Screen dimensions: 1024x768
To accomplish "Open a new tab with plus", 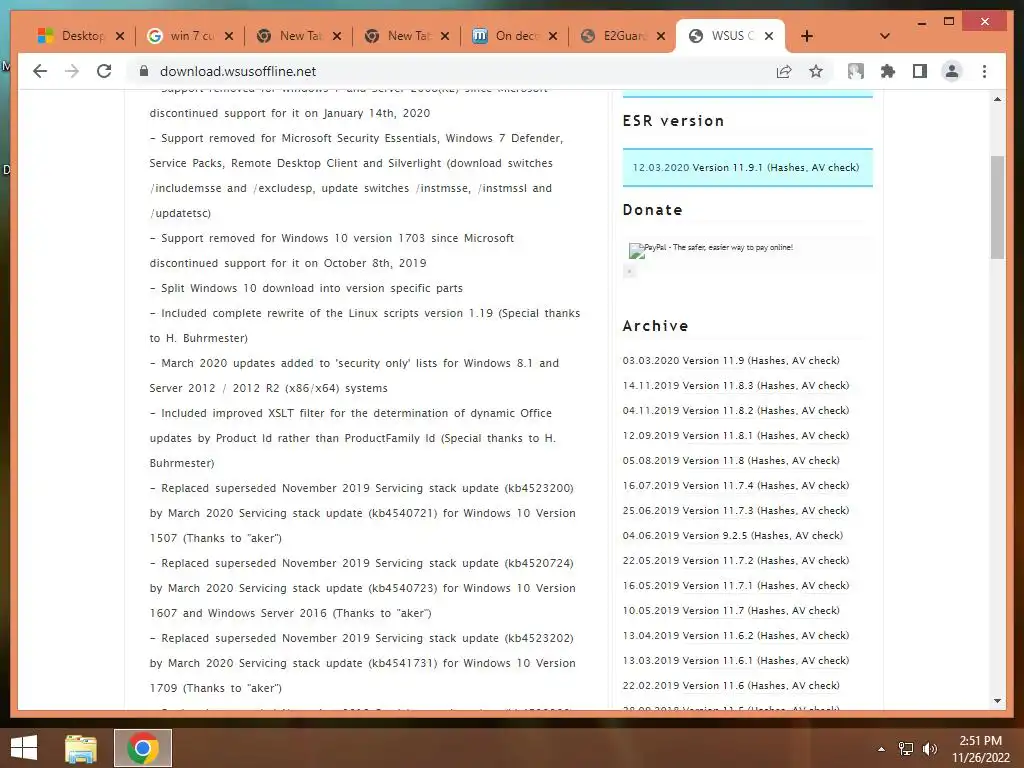I will 807,36.
